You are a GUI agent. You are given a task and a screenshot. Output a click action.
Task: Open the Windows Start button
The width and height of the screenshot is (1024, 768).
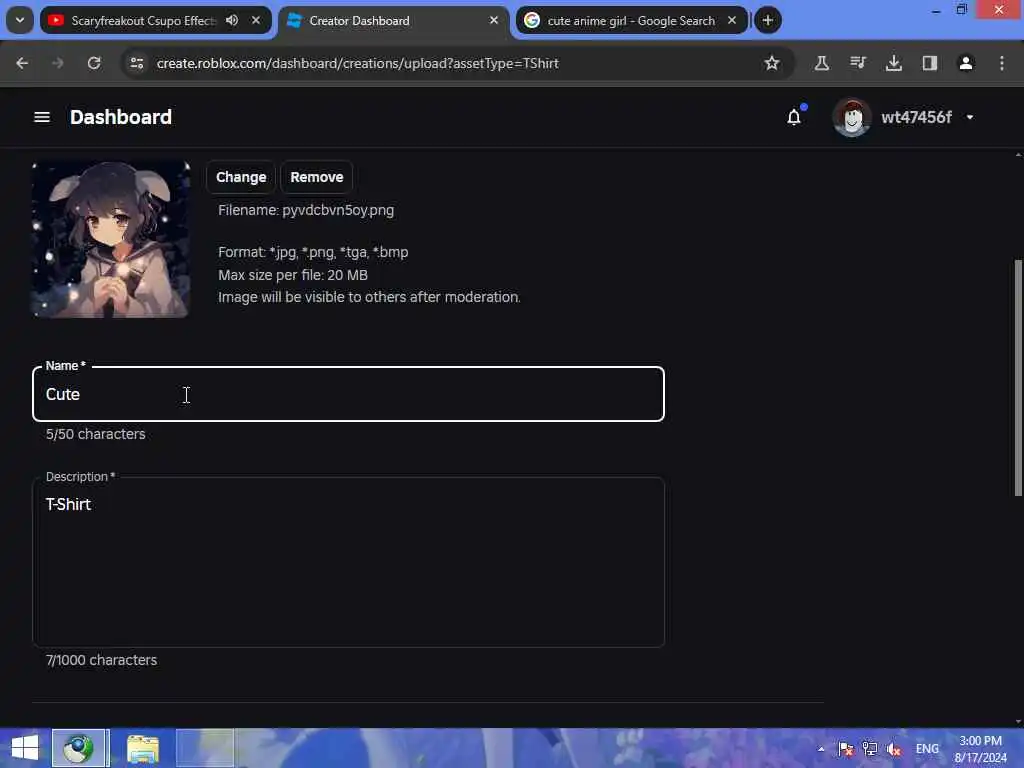[x=25, y=748]
